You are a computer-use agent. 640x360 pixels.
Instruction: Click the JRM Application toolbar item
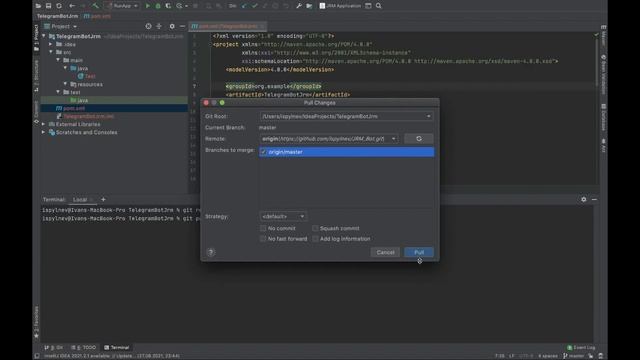tap(340, 6)
